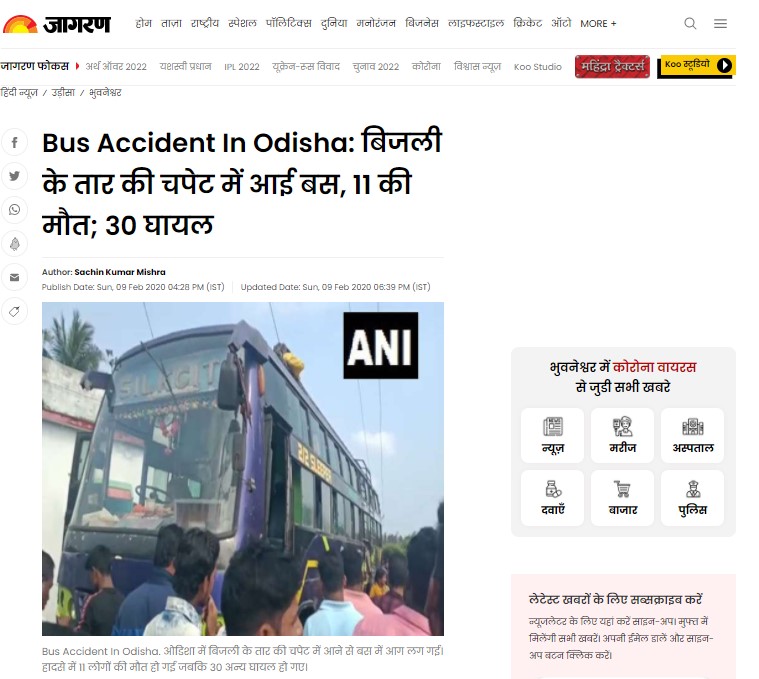Expand the MORE + navigation menu

pos(598,24)
